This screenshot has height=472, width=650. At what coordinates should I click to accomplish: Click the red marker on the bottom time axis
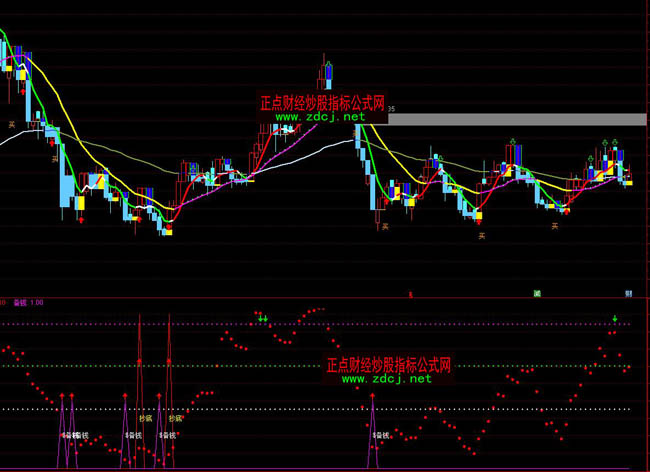coord(412,294)
